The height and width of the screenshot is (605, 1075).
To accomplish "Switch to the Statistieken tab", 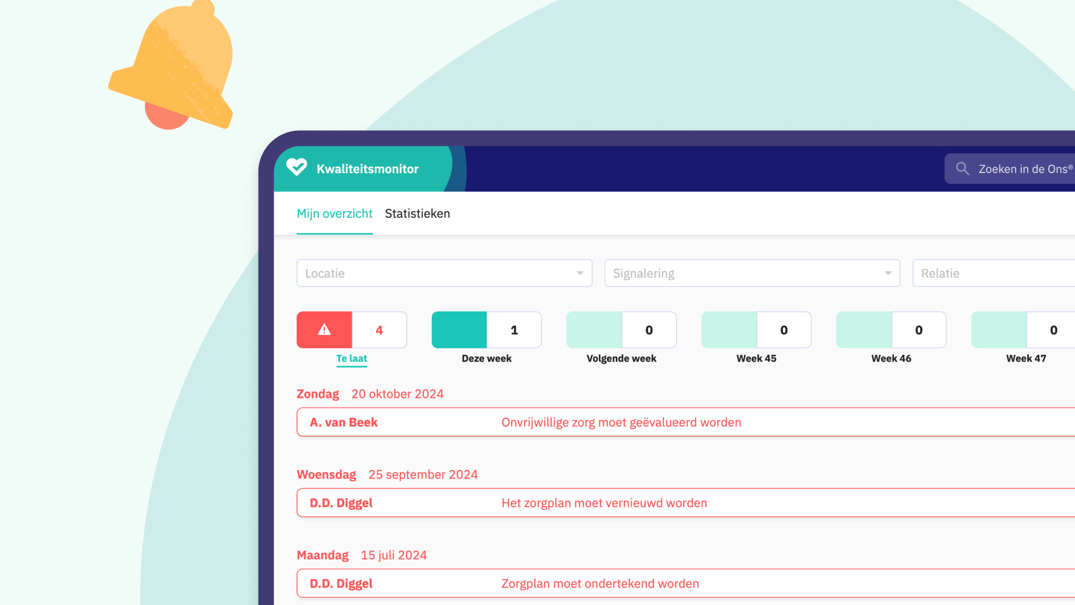I will (417, 214).
